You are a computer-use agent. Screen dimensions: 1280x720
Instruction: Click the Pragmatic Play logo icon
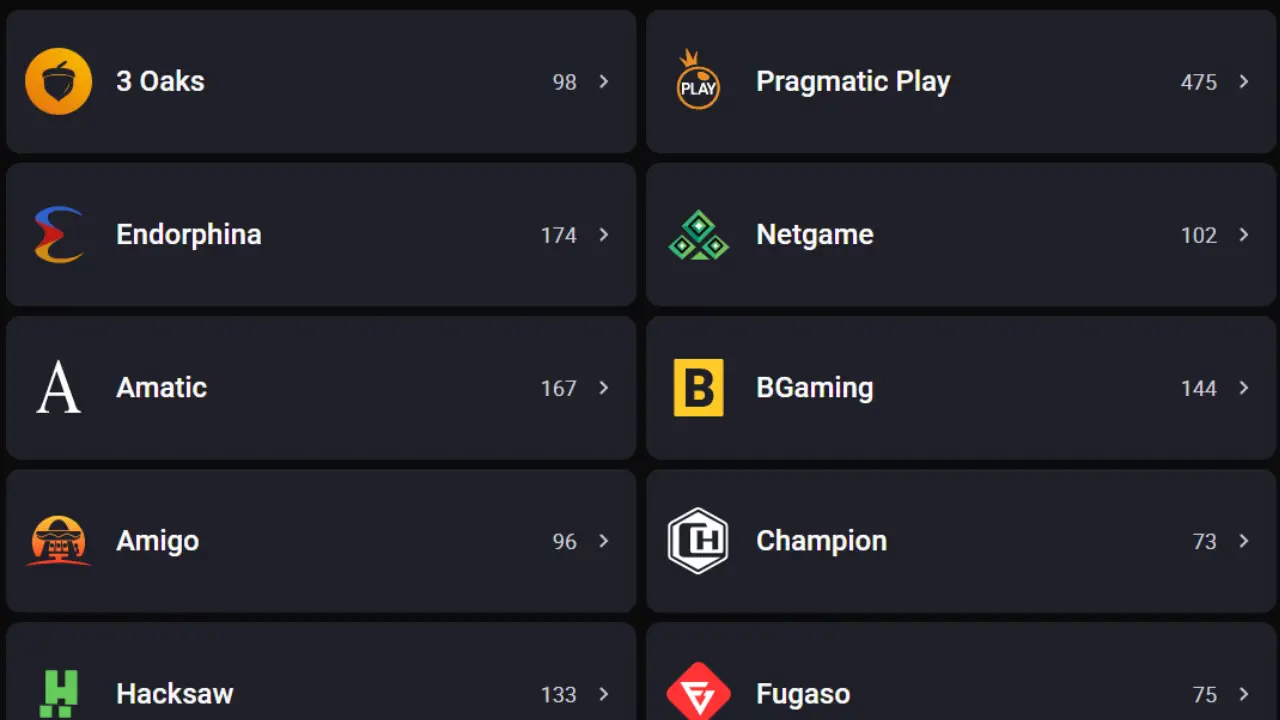click(x=698, y=80)
